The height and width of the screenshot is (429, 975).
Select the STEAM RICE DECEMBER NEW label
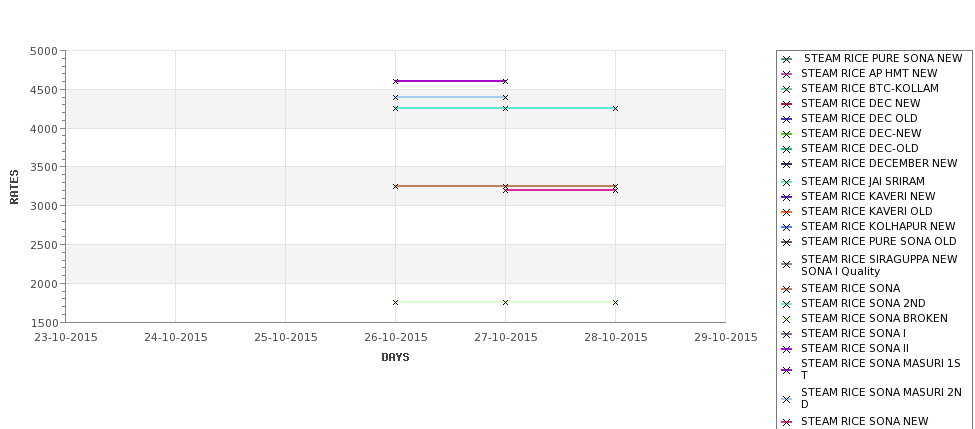point(879,164)
